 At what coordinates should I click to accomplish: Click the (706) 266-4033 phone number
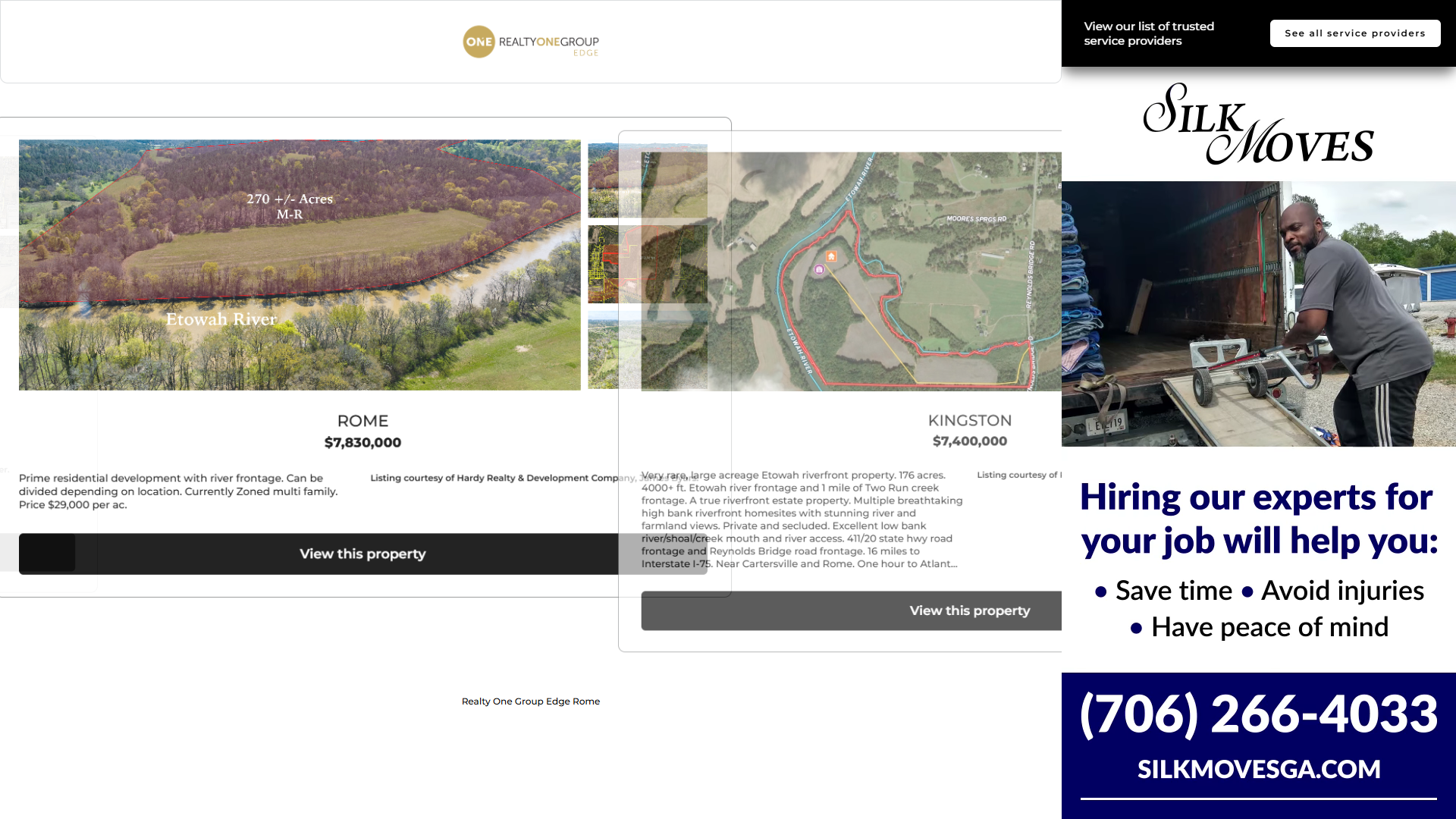tap(1258, 714)
